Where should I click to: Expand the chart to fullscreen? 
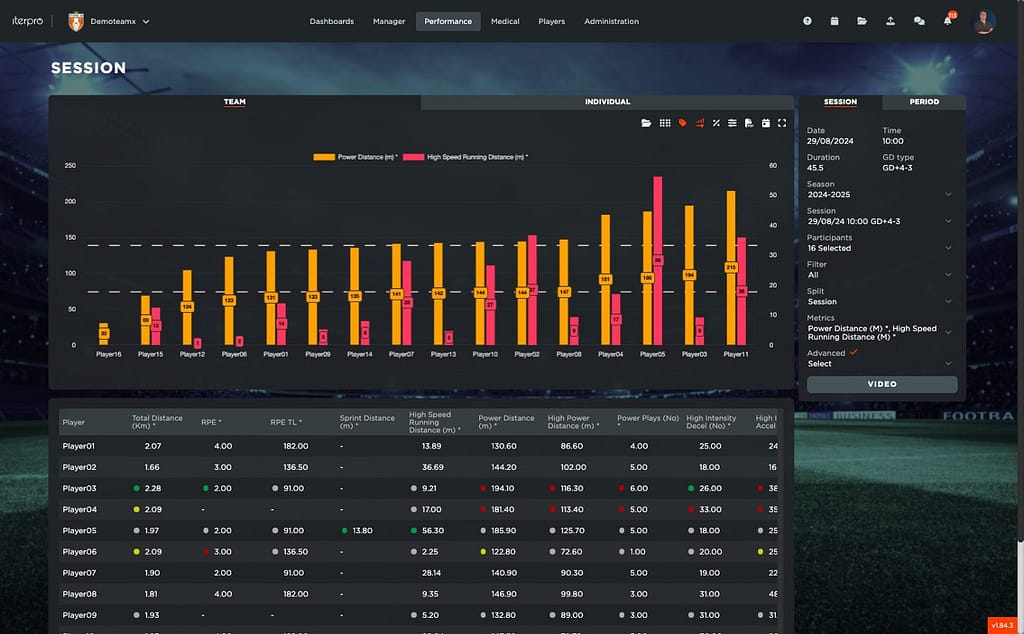coord(781,123)
